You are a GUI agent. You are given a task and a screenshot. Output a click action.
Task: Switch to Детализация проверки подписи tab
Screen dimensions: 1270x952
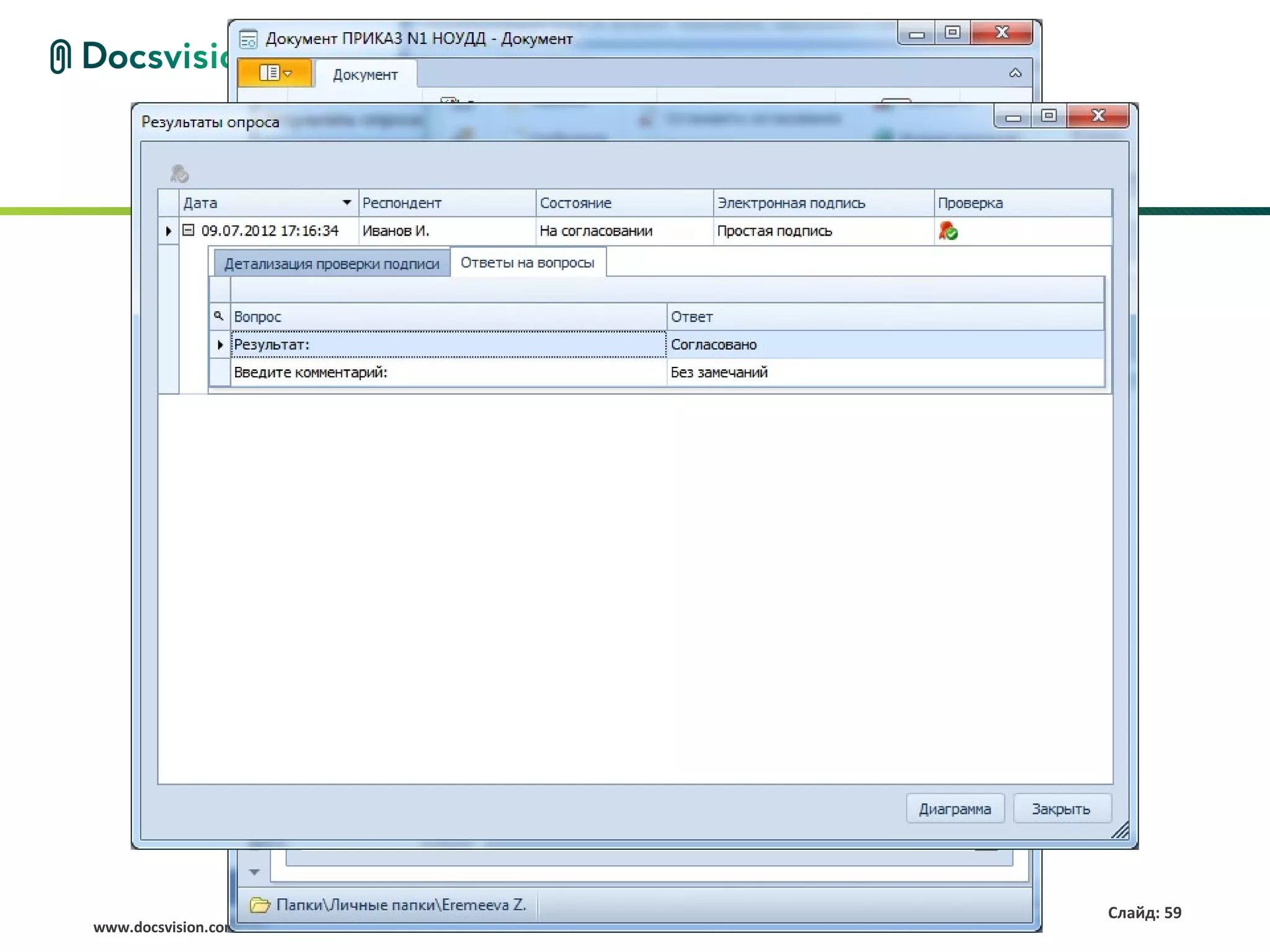pyautogui.click(x=332, y=263)
